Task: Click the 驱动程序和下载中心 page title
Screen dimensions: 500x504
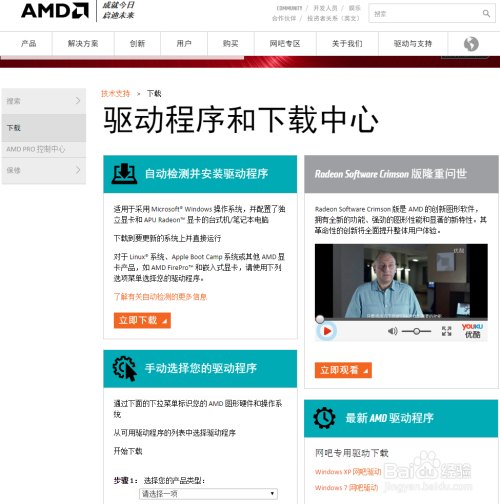Action: click(x=241, y=120)
